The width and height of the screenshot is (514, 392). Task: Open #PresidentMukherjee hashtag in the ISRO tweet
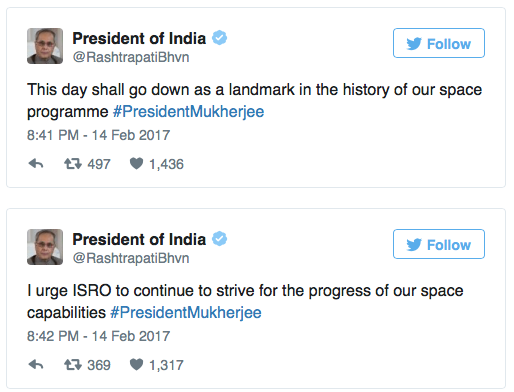pos(186,313)
